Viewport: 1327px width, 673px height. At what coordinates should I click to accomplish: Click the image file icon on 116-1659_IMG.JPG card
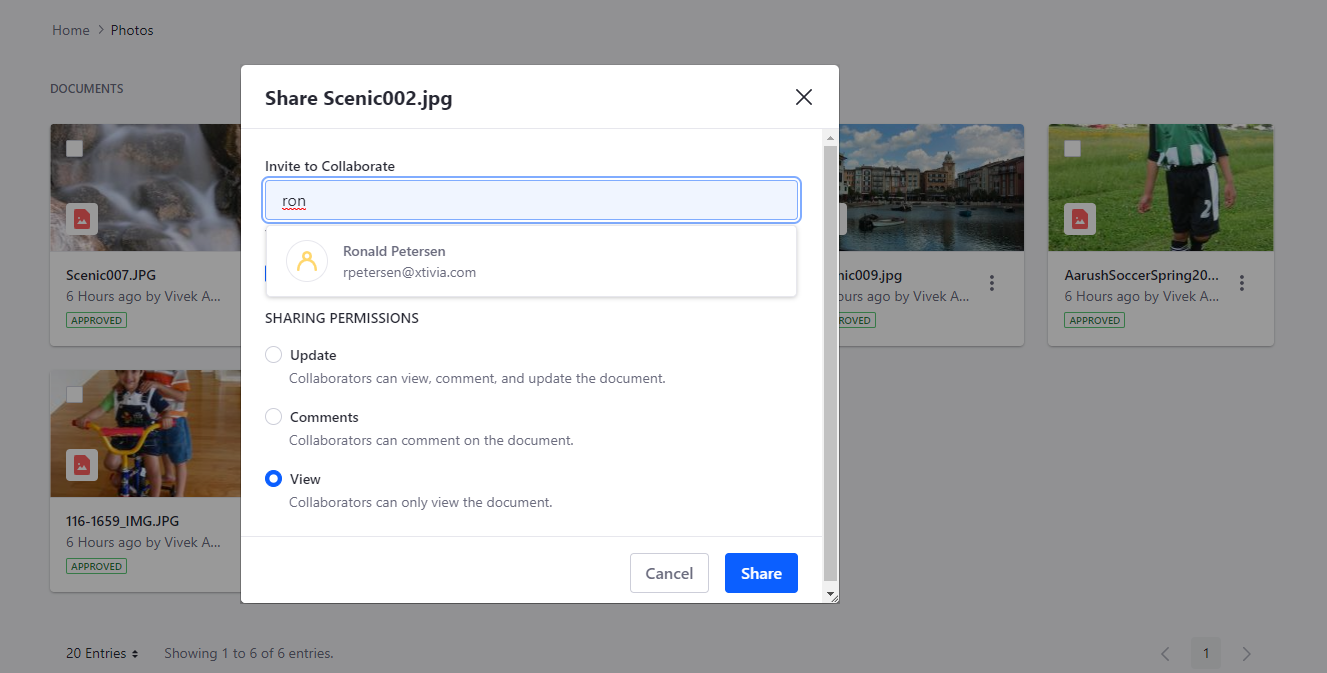tap(81, 465)
